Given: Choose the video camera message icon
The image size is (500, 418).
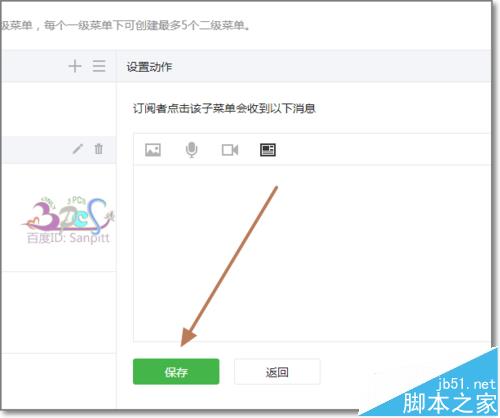Looking at the screenshot, I should coord(230,150).
